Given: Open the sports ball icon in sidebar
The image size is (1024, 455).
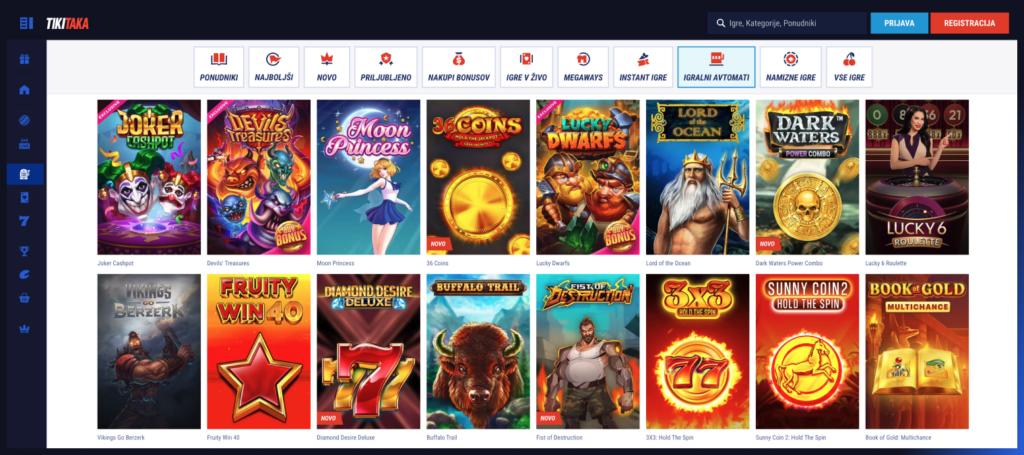Looking at the screenshot, I should coord(24,120).
